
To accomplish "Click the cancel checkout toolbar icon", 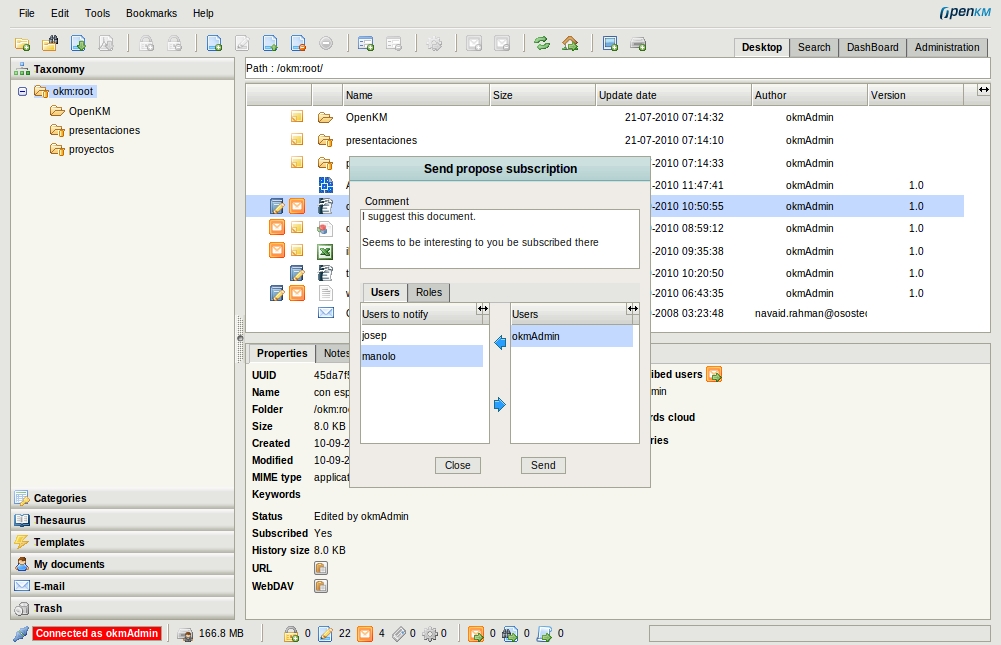I will (x=298, y=43).
